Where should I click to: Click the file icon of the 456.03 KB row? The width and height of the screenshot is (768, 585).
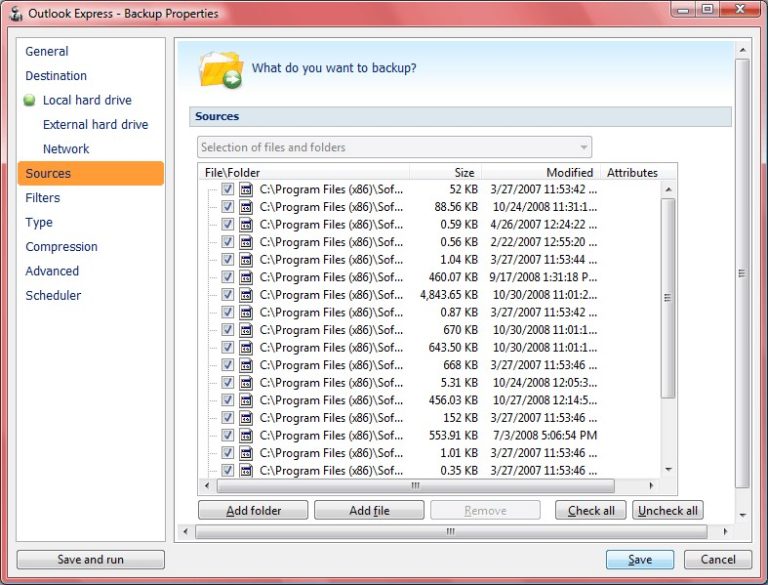246,400
